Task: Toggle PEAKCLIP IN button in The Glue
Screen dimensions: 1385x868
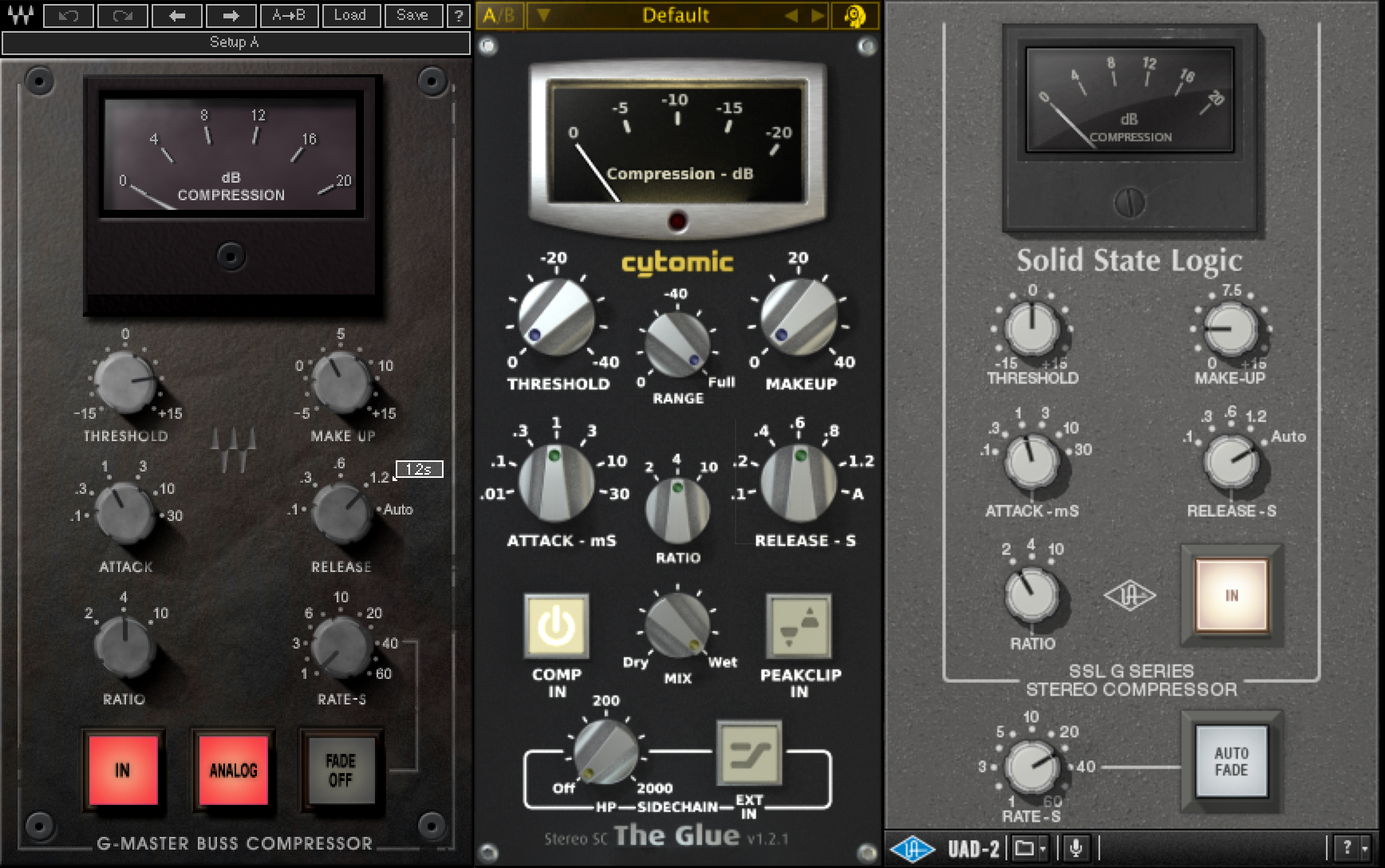Action: click(799, 625)
